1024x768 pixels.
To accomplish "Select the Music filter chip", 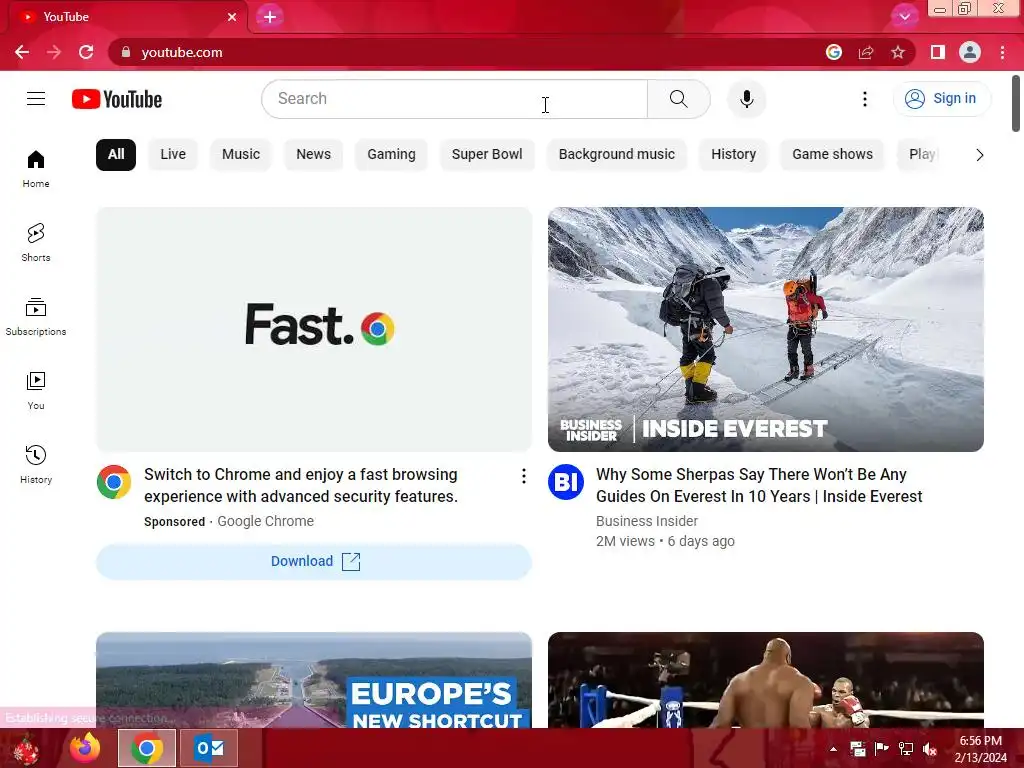I will [x=241, y=155].
